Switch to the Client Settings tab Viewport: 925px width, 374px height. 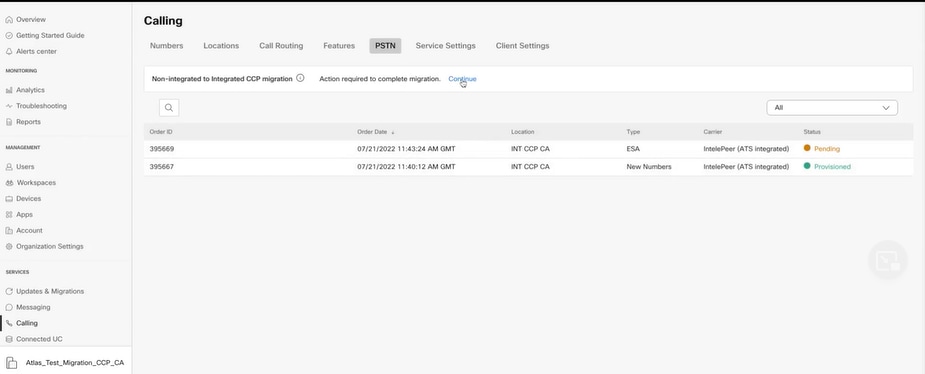(522, 45)
